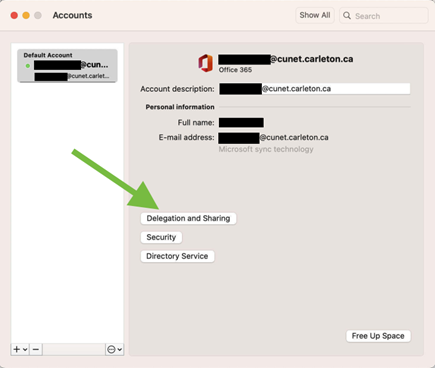Click the search magnifier icon
This screenshot has height=368, width=435.
[347, 16]
